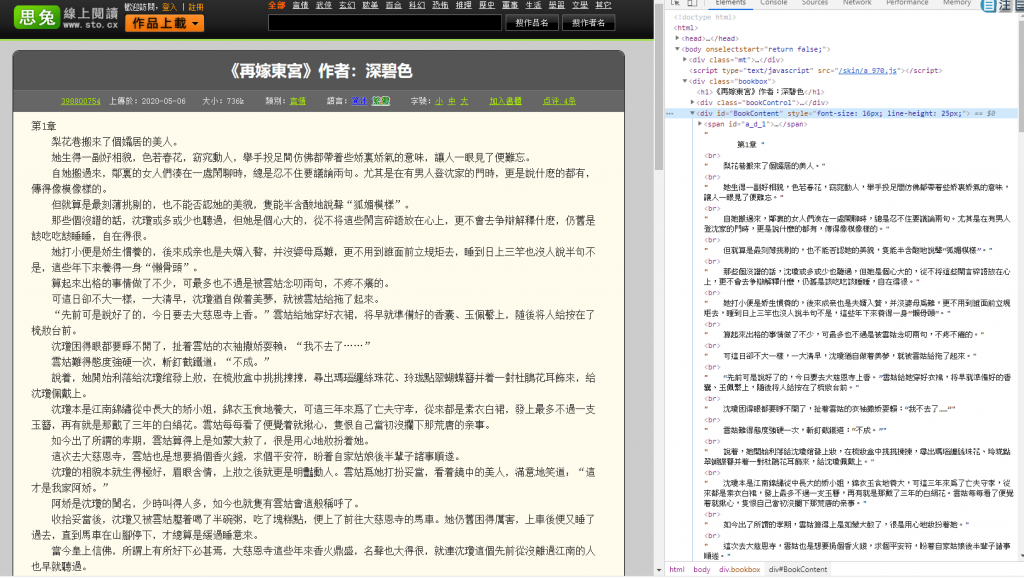Click the 注 icon at the DevTools top right
This screenshot has width=1024, height=579.
1005,5
